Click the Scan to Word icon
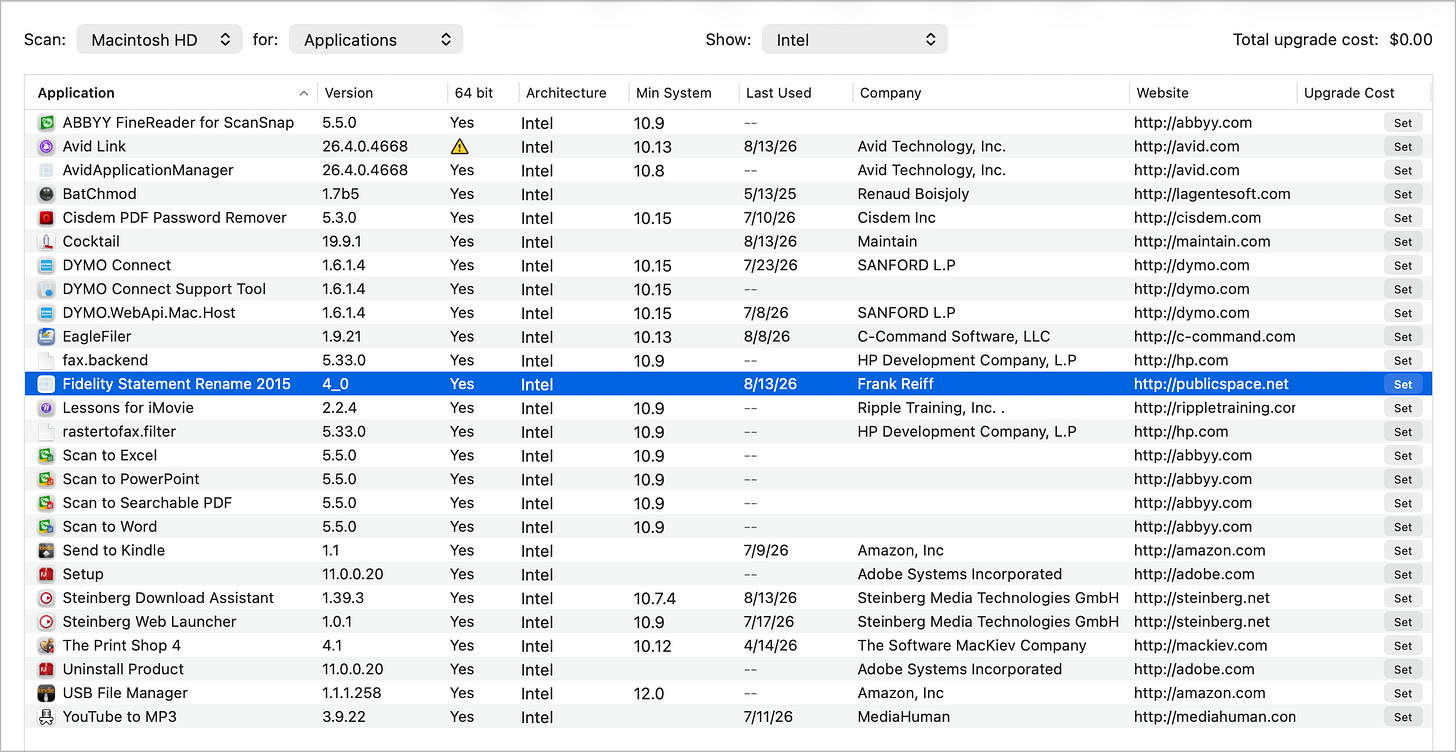Image resolution: width=1456 pixels, height=752 pixels. click(46, 527)
